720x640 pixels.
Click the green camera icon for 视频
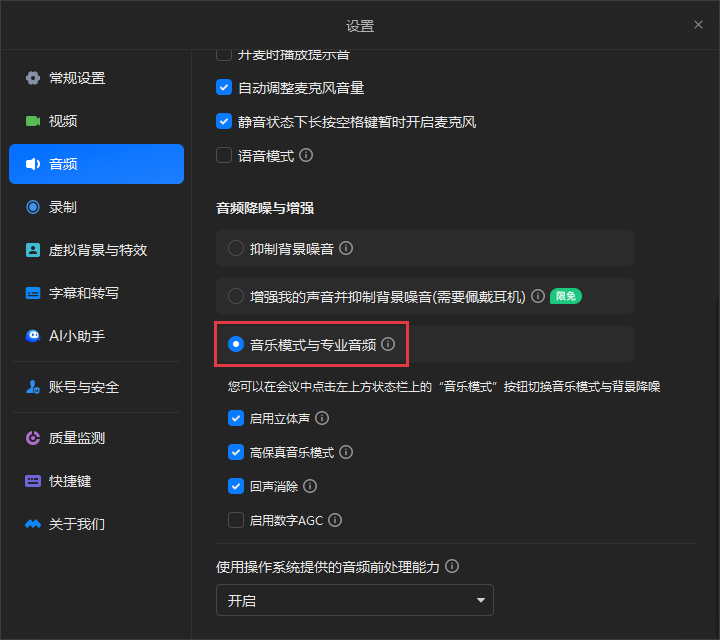(33, 121)
